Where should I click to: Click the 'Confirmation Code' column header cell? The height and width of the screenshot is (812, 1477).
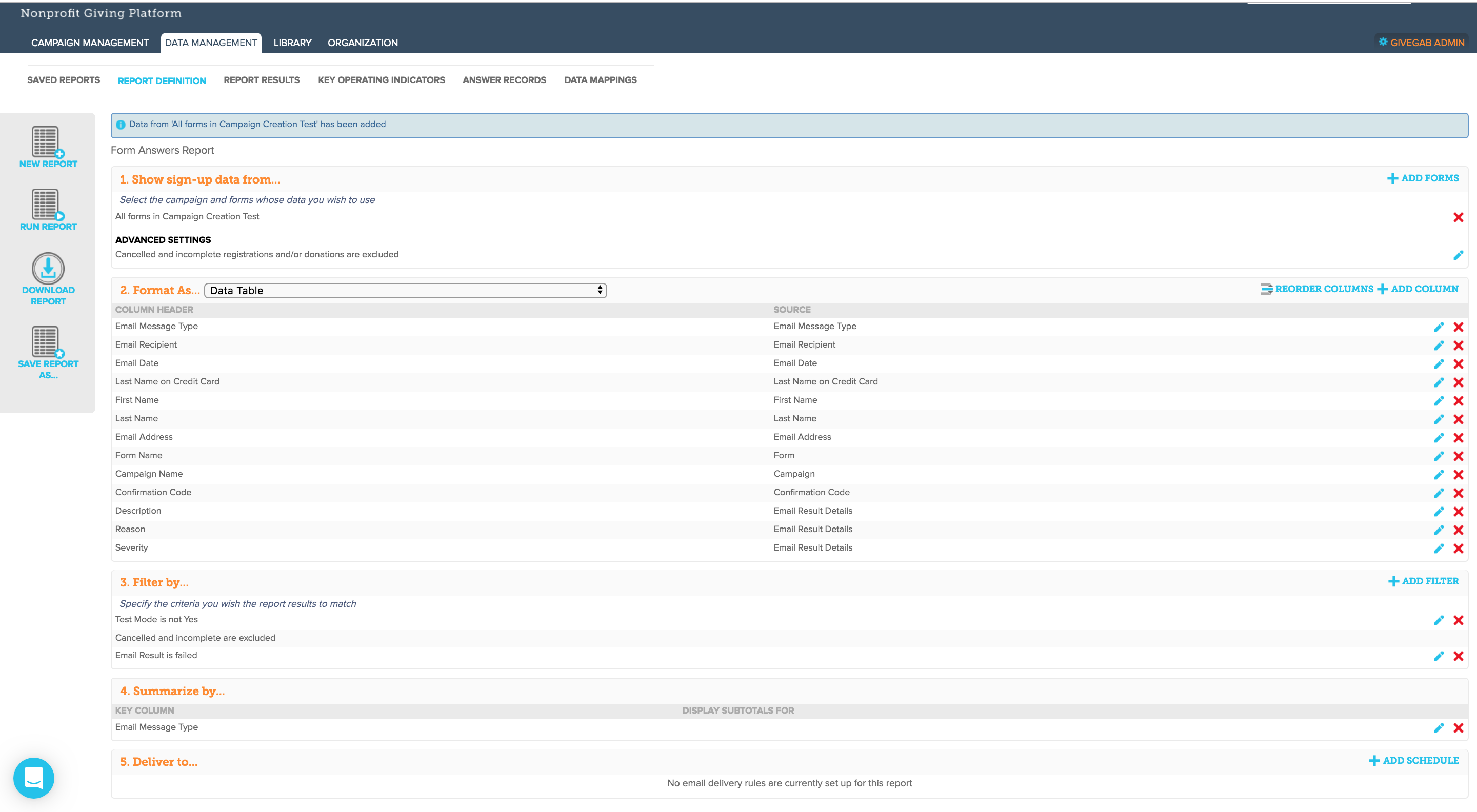point(153,492)
